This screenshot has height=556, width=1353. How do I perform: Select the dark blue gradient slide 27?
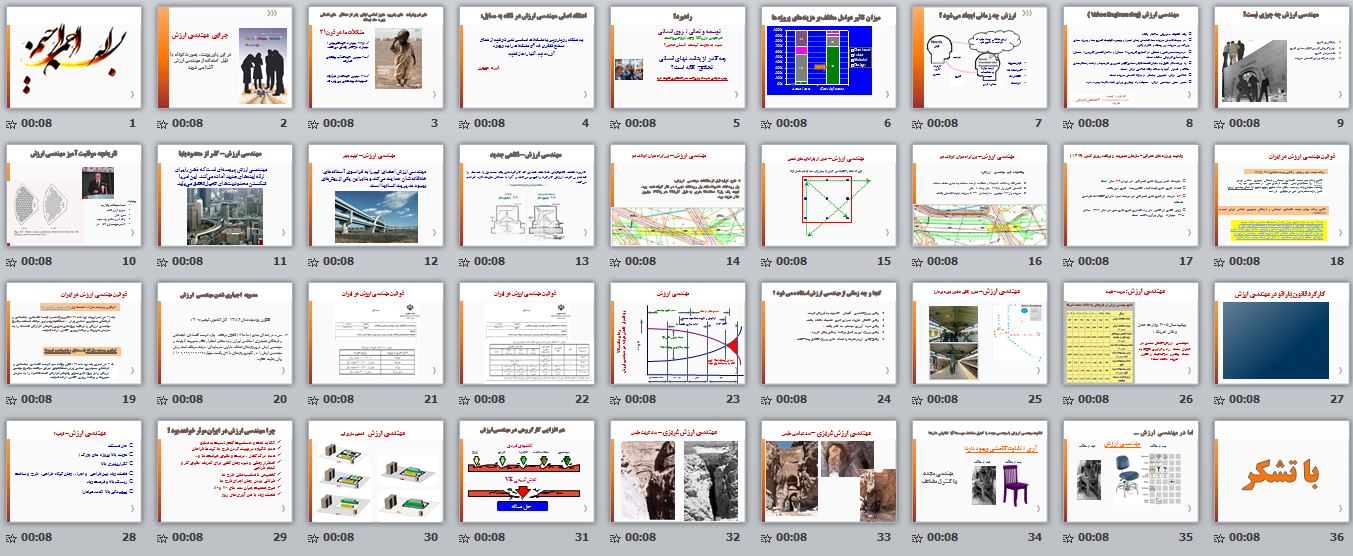(1281, 334)
